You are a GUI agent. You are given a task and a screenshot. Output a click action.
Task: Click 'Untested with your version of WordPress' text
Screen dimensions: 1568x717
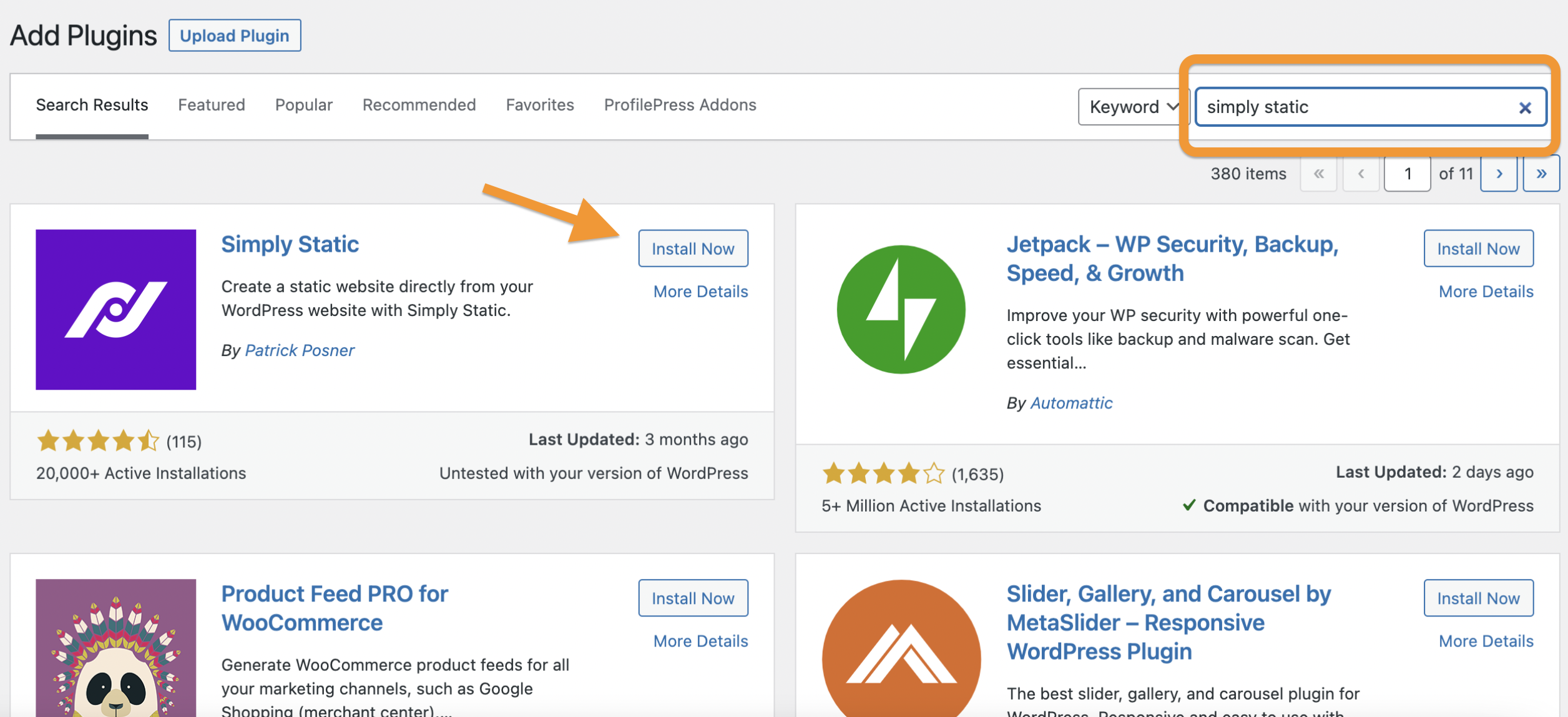pyautogui.click(x=594, y=473)
